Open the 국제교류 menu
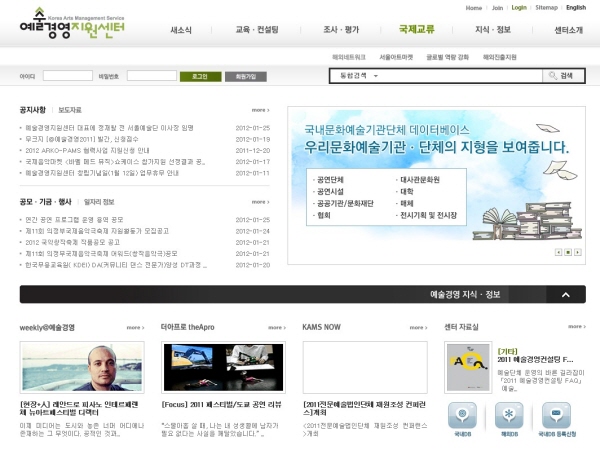The width and height of the screenshot is (600, 455). [x=416, y=29]
